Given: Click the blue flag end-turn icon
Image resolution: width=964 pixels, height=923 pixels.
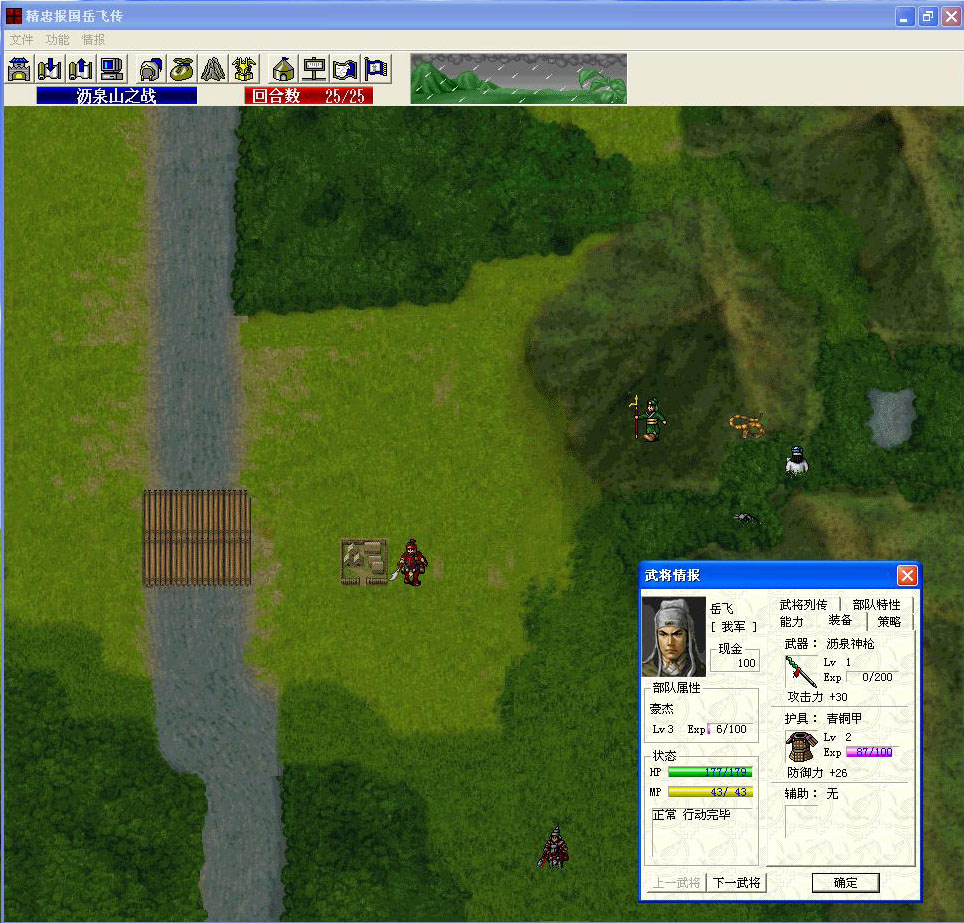Looking at the screenshot, I should pos(376,69).
